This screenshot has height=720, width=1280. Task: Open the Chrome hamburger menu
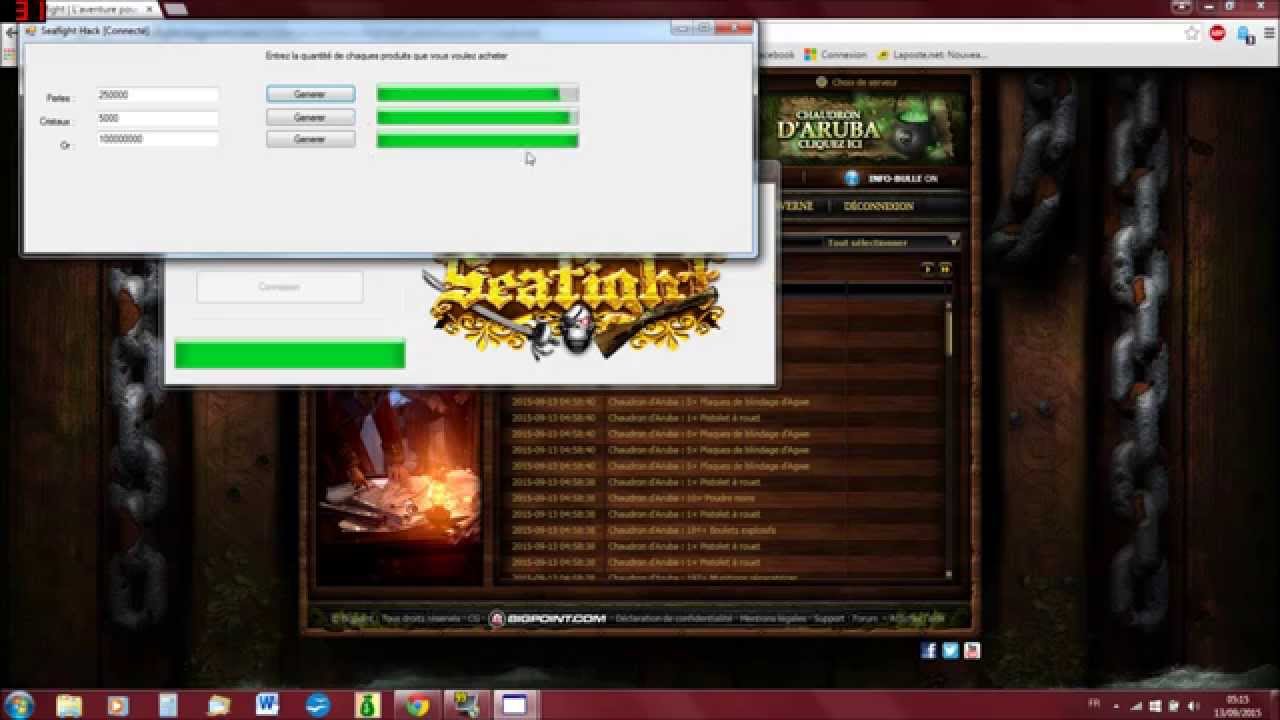(x=1268, y=33)
